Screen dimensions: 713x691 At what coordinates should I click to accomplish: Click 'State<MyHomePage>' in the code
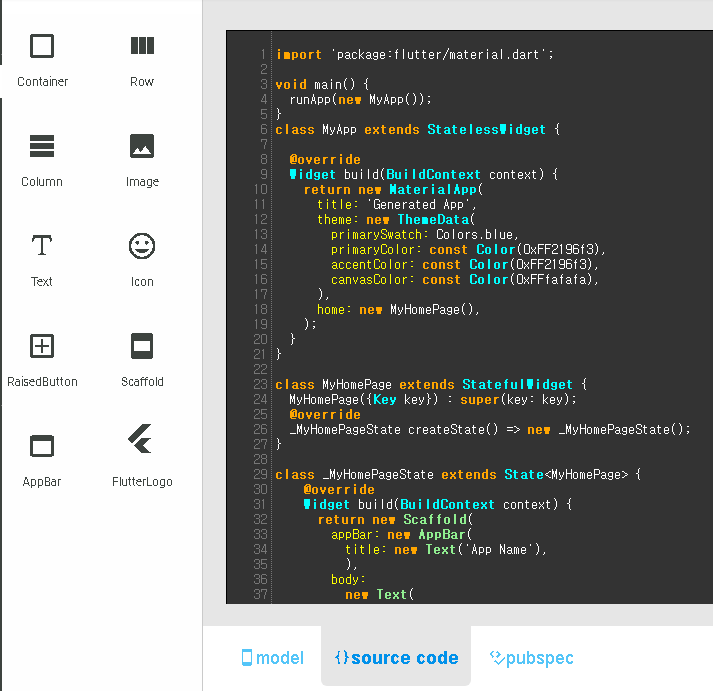point(566,475)
